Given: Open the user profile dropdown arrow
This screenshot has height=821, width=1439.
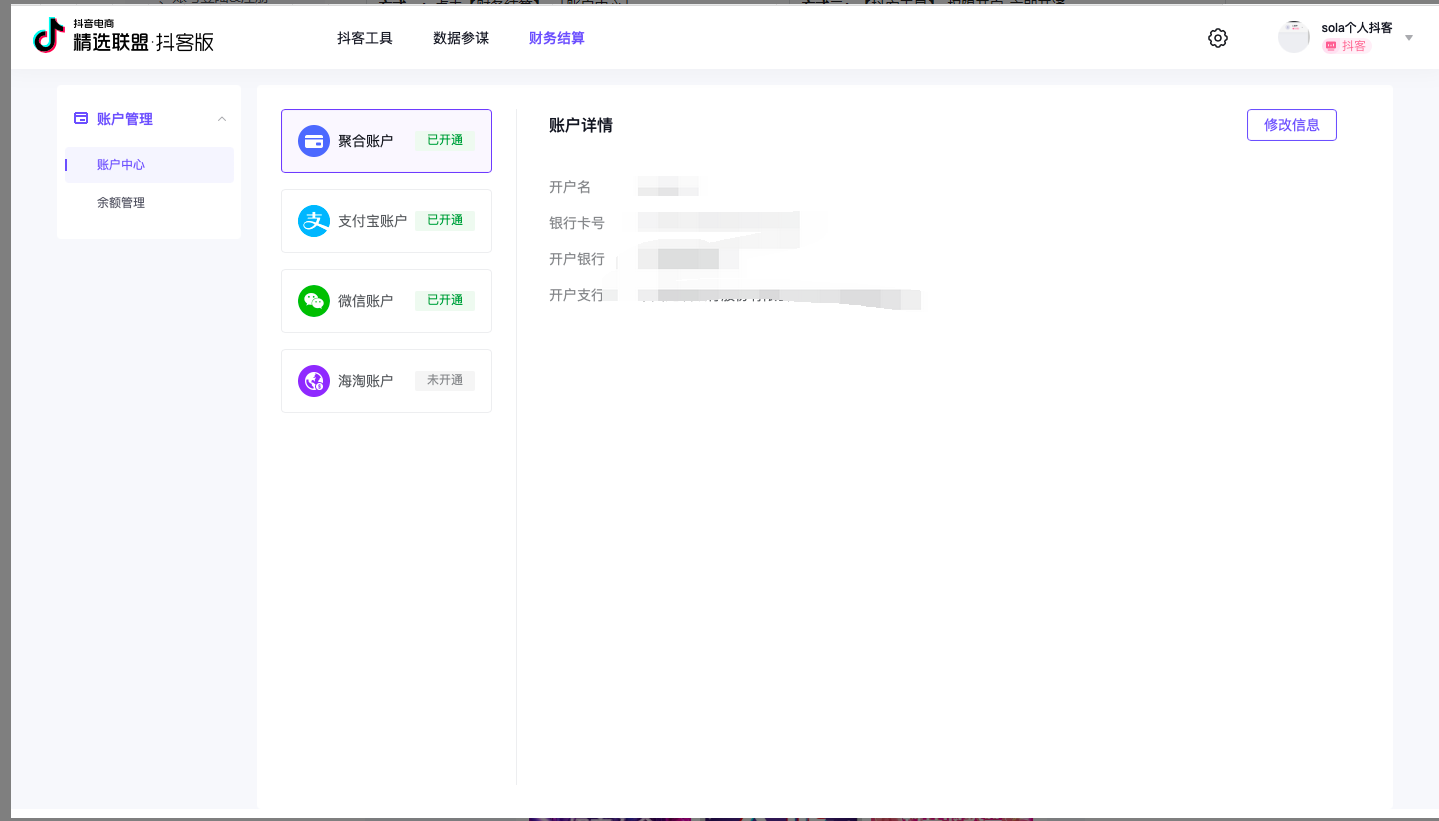Looking at the screenshot, I should point(1409,38).
